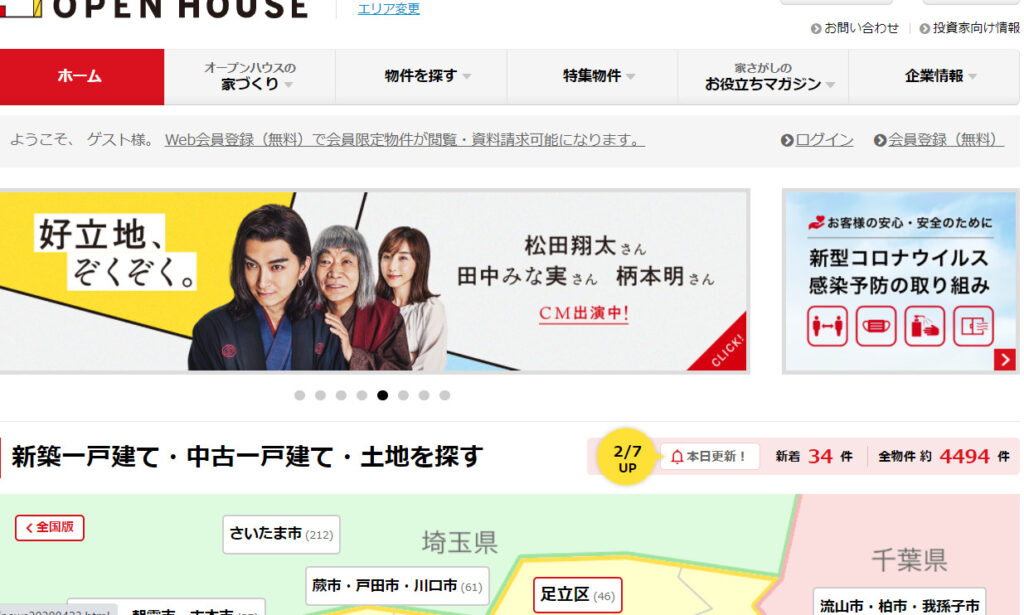Click the arrow icon next to ログイン
Viewport: 1024px width, 615px height.
pyautogui.click(x=787, y=141)
